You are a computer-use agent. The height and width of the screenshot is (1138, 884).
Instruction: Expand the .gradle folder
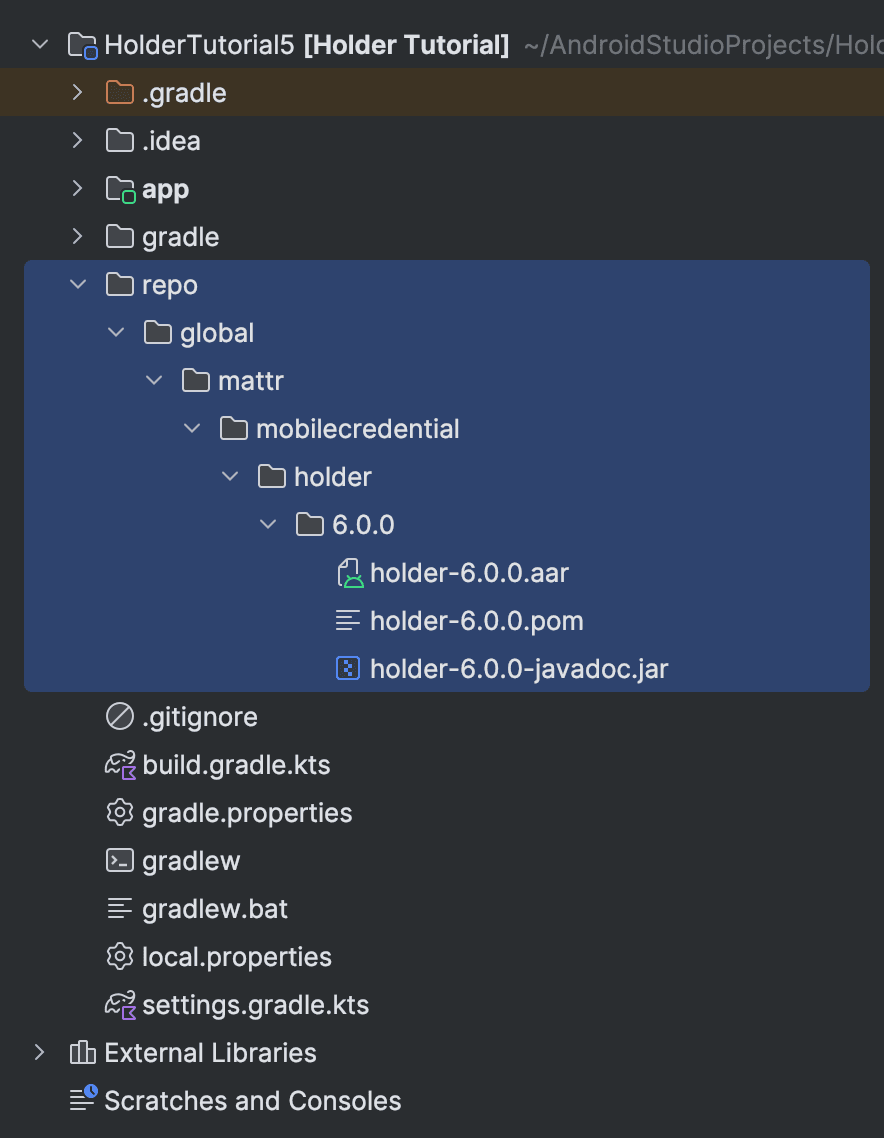(x=78, y=93)
